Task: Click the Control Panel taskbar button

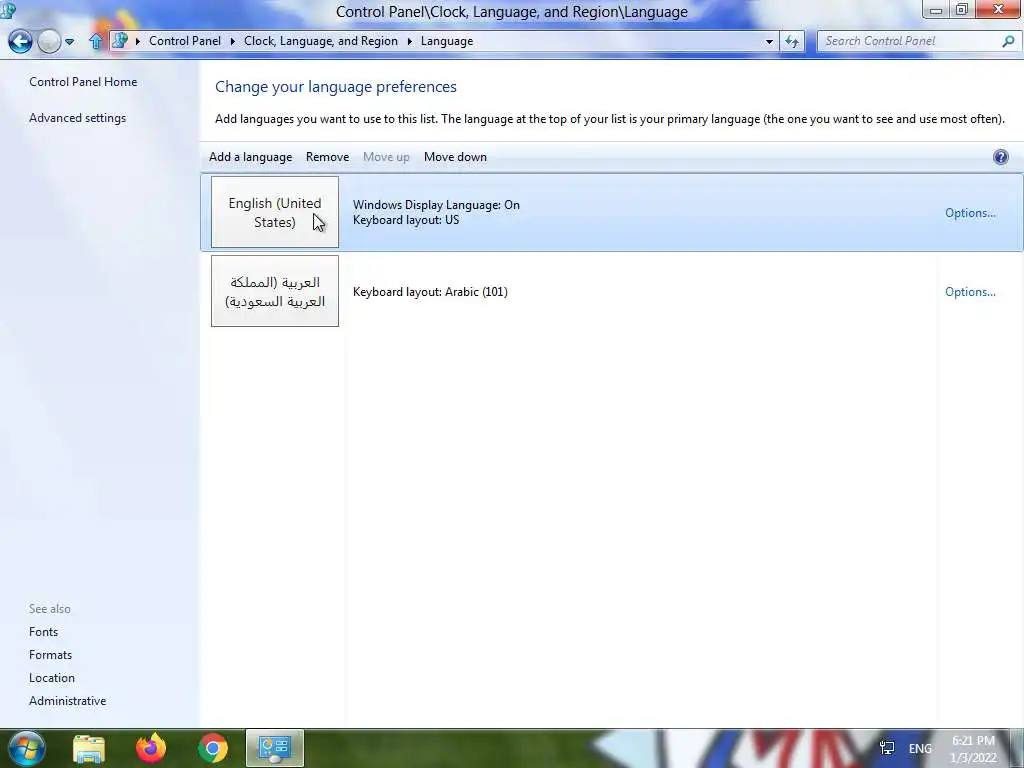Action: tap(274, 748)
